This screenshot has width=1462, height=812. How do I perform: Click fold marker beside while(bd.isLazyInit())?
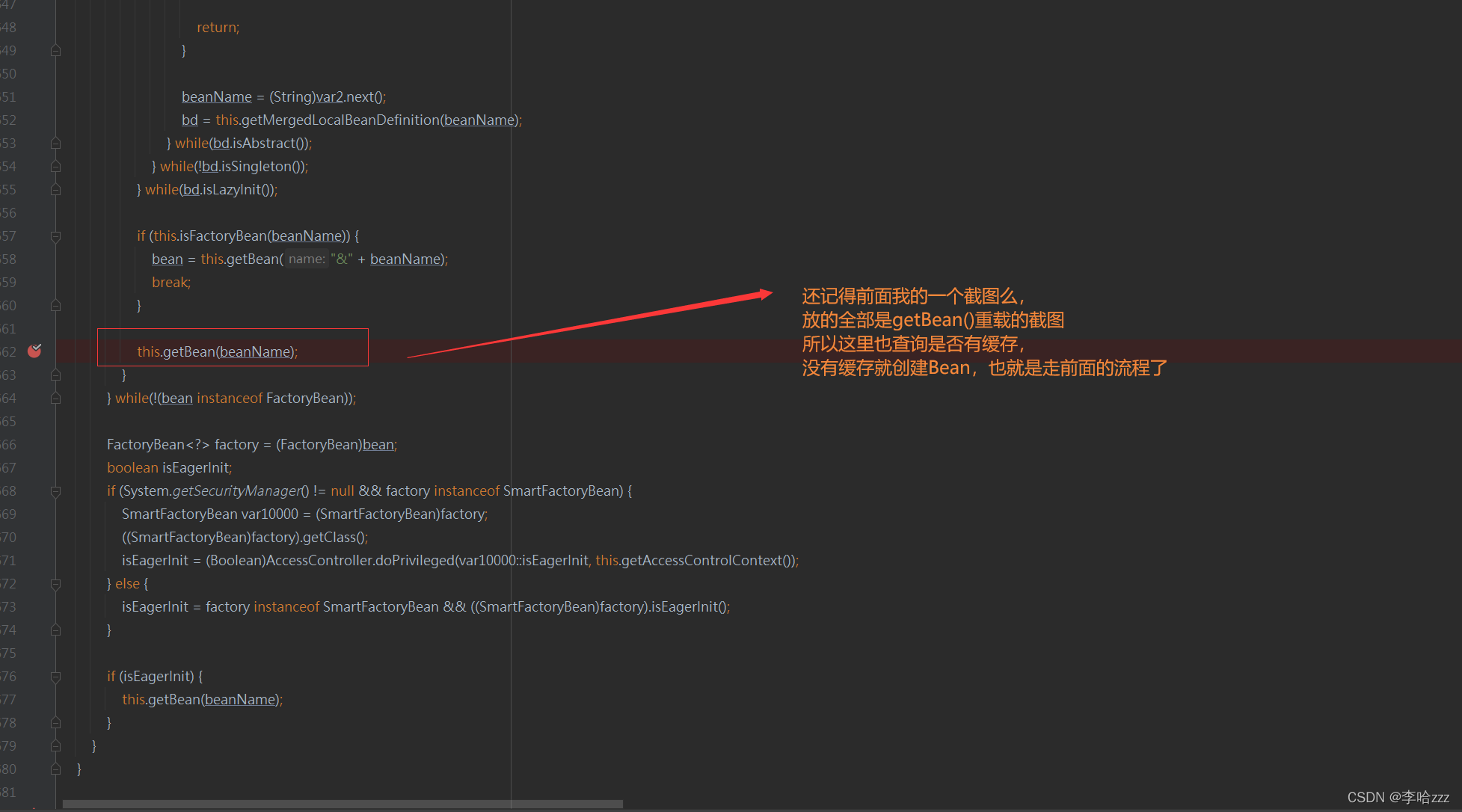[55, 189]
